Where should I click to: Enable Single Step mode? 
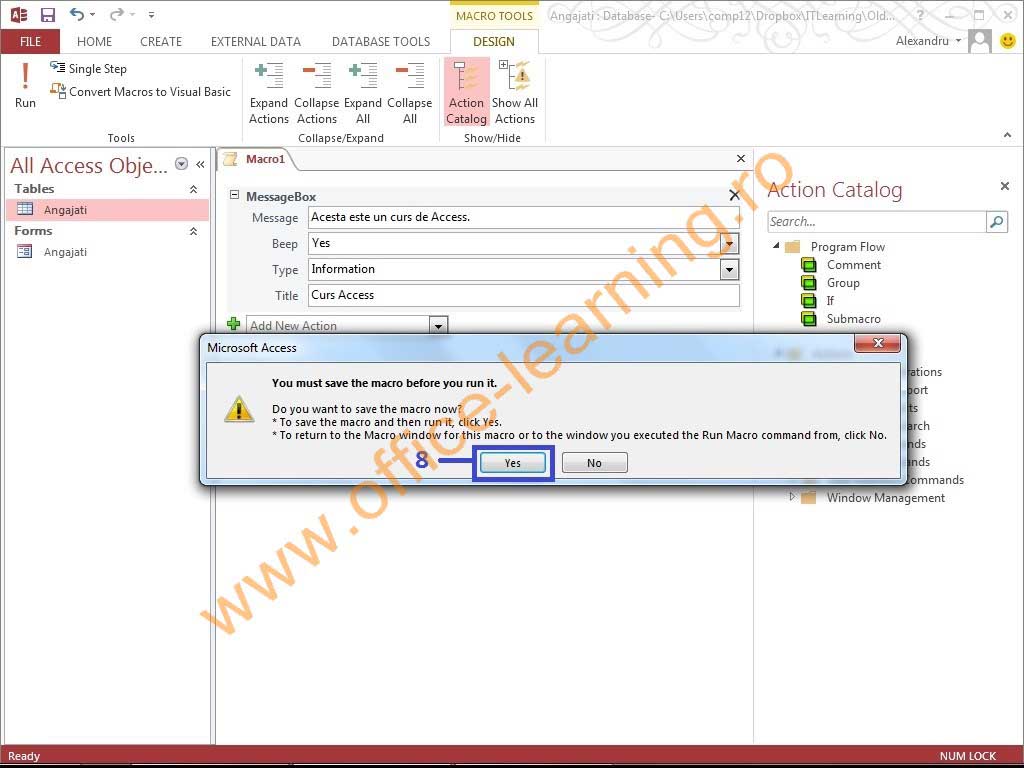click(88, 69)
